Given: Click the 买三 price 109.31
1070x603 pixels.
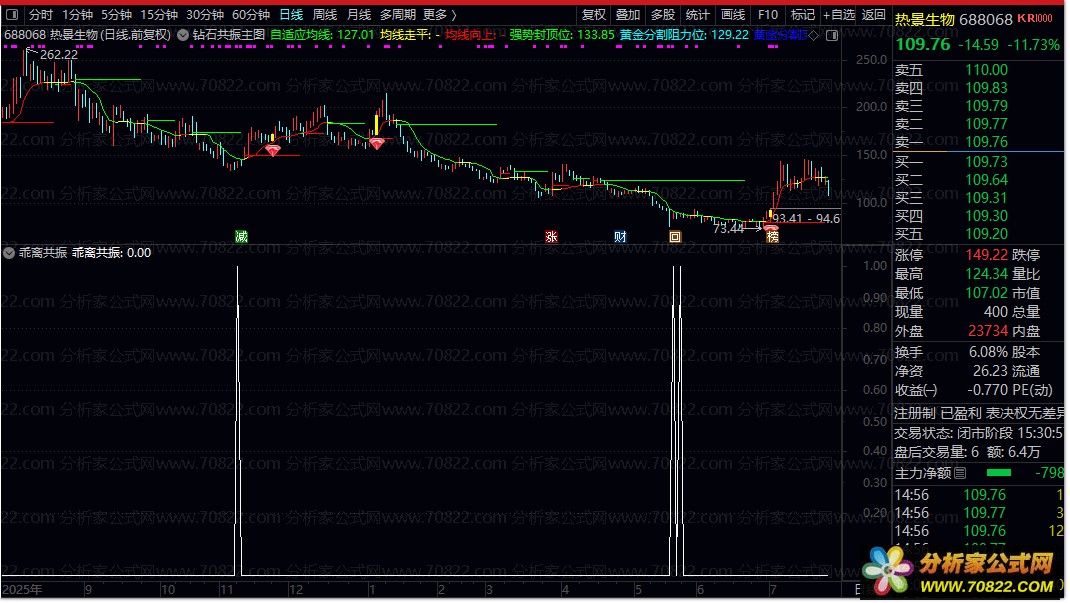Looking at the screenshot, I should coord(986,197).
